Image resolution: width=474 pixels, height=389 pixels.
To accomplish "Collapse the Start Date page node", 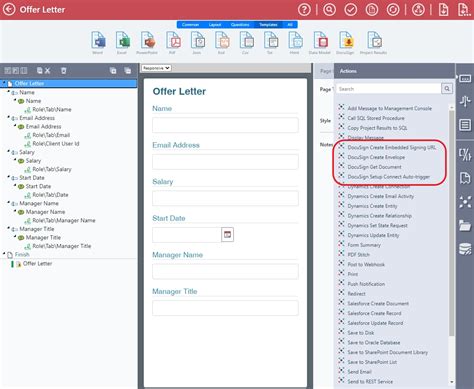I will tap(8, 177).
